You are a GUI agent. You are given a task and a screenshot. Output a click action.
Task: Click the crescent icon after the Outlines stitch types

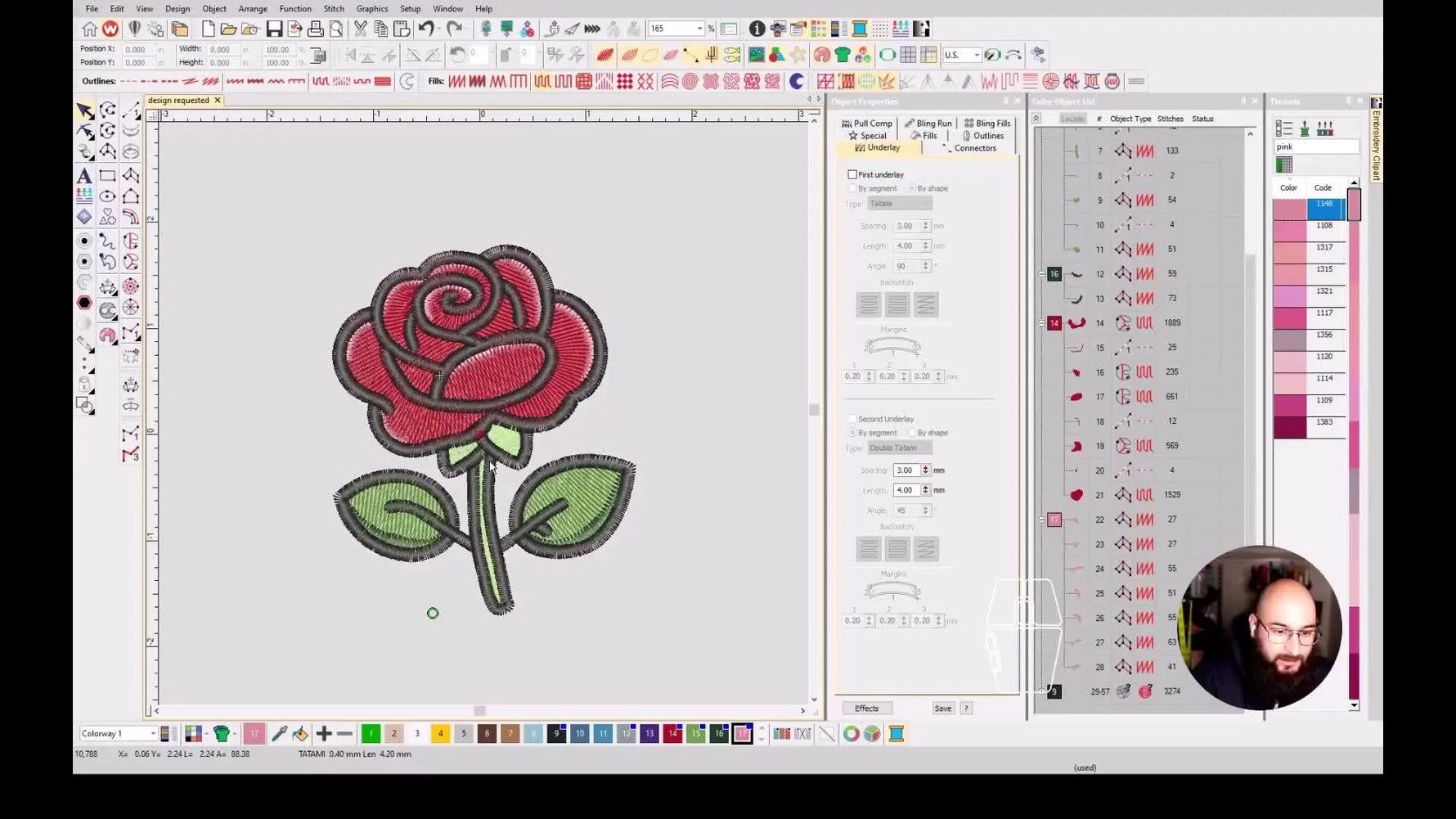click(407, 81)
